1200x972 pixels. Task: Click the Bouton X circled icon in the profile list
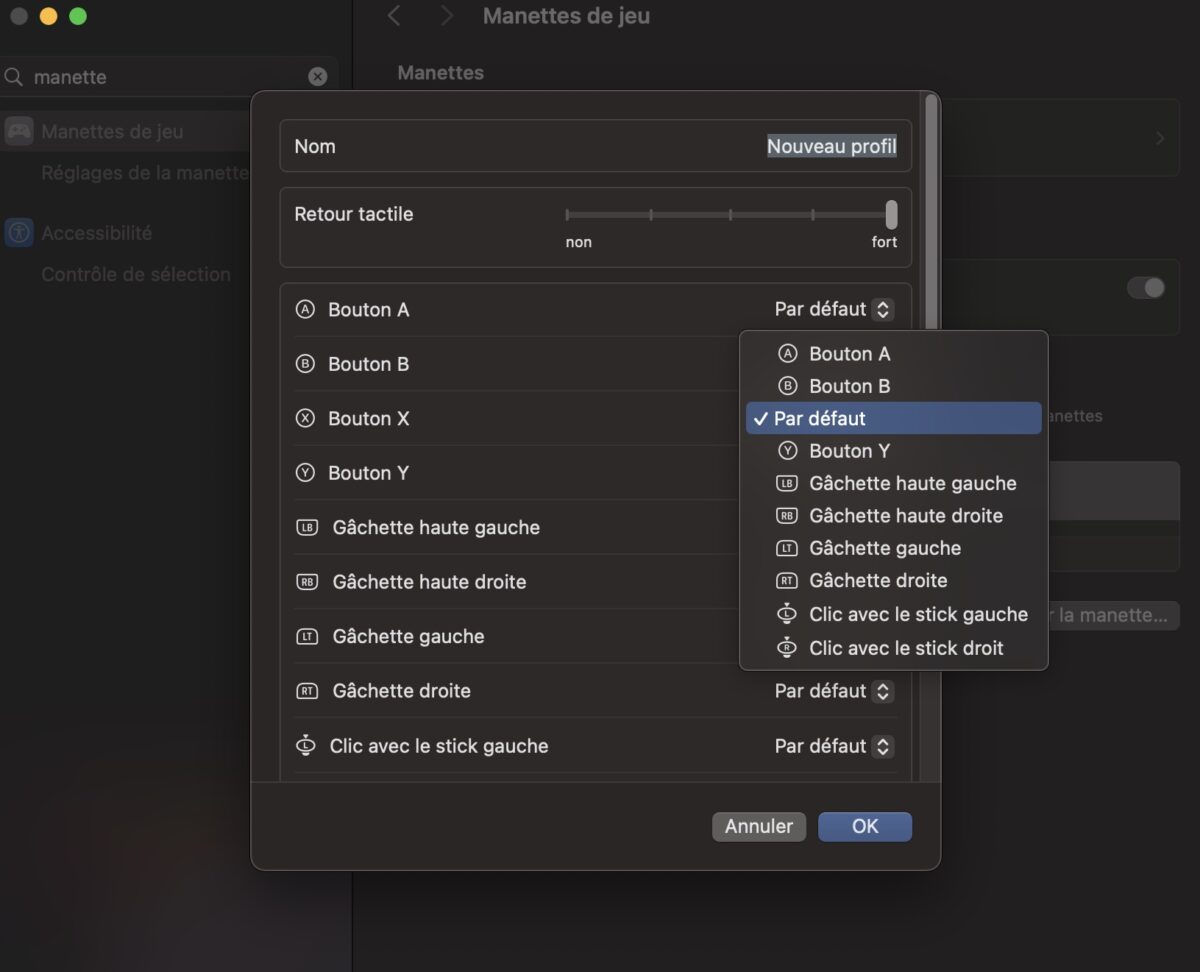pos(305,418)
